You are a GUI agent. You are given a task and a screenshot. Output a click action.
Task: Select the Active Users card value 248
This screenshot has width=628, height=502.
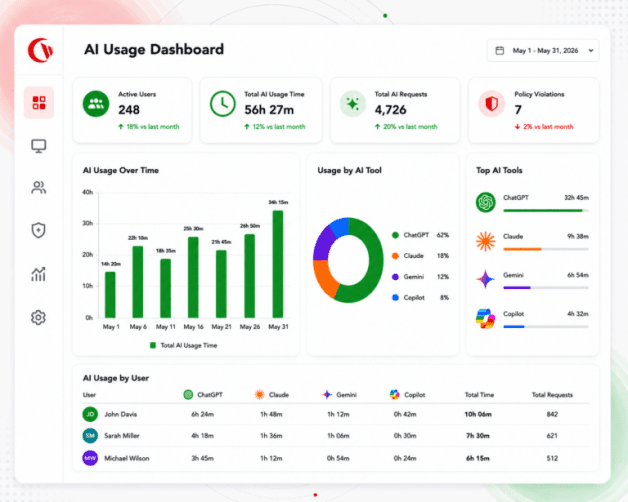[129, 110]
